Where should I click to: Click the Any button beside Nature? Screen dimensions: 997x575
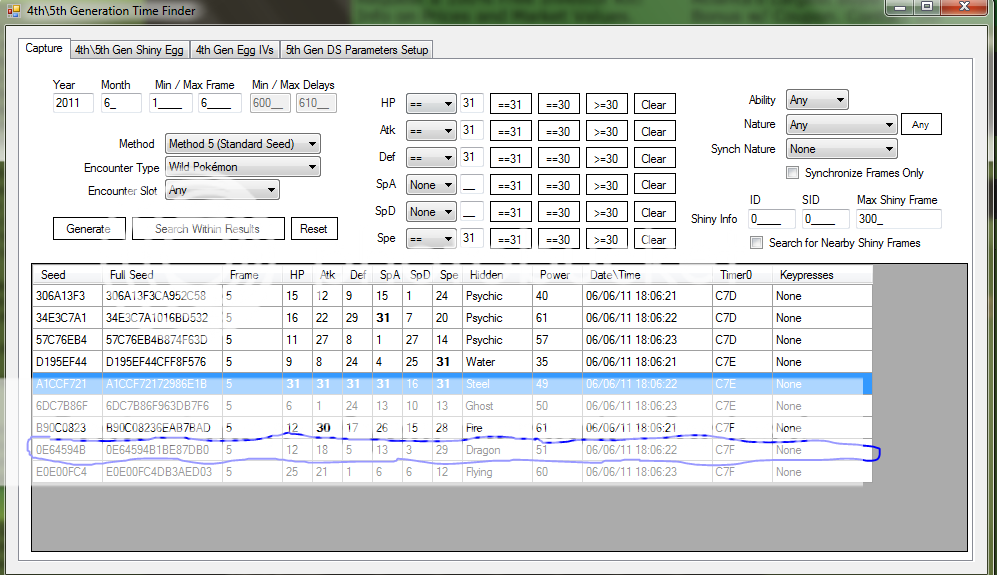[920, 125]
